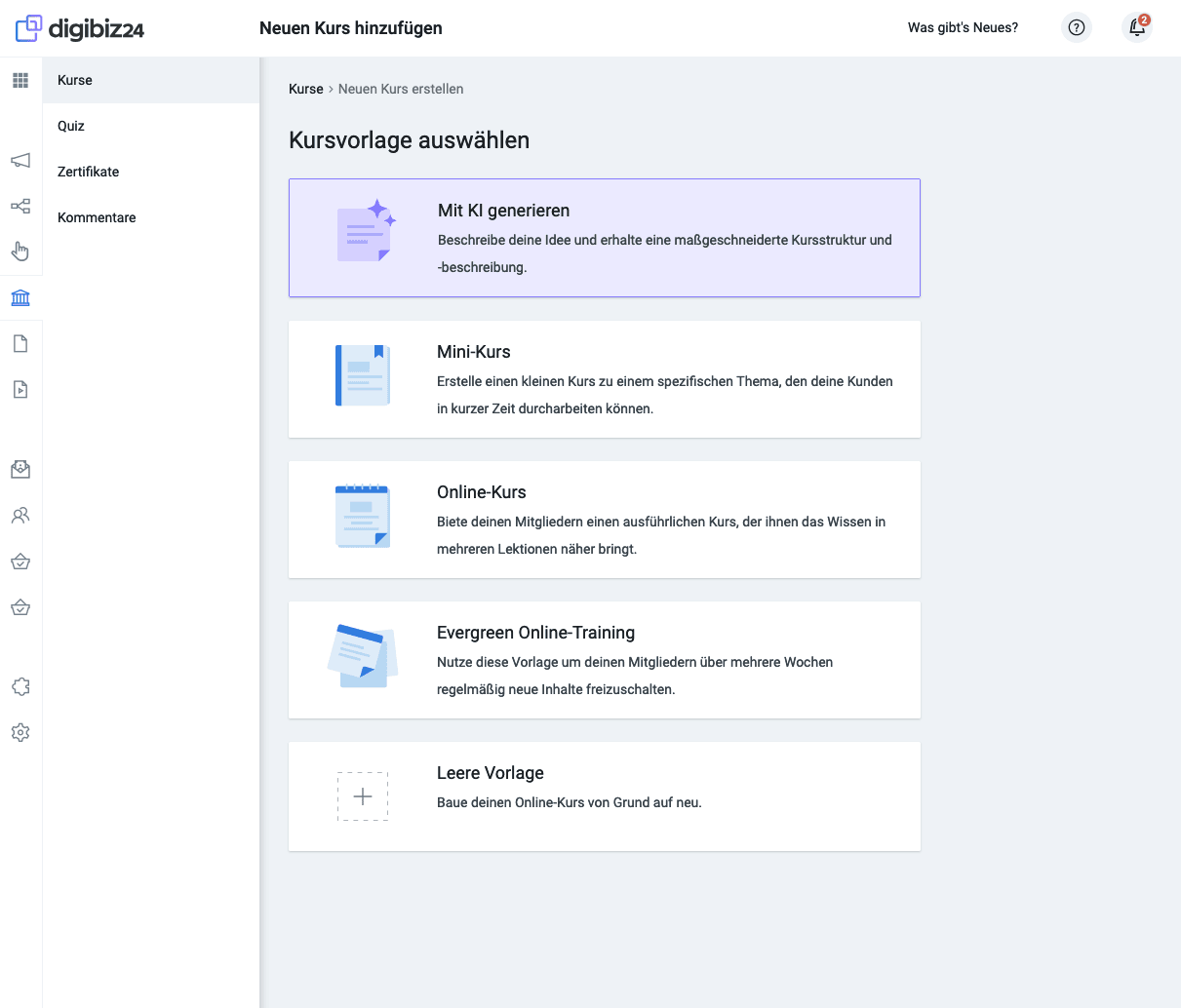Open the puzzle piece integrations icon
The height and width of the screenshot is (1008, 1181).
point(20,686)
